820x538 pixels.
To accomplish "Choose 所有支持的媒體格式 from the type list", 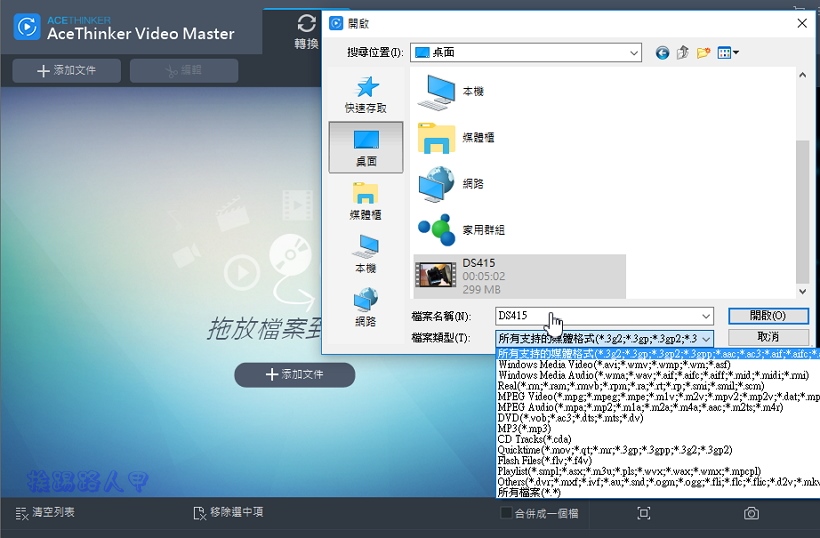I will tap(658, 354).
